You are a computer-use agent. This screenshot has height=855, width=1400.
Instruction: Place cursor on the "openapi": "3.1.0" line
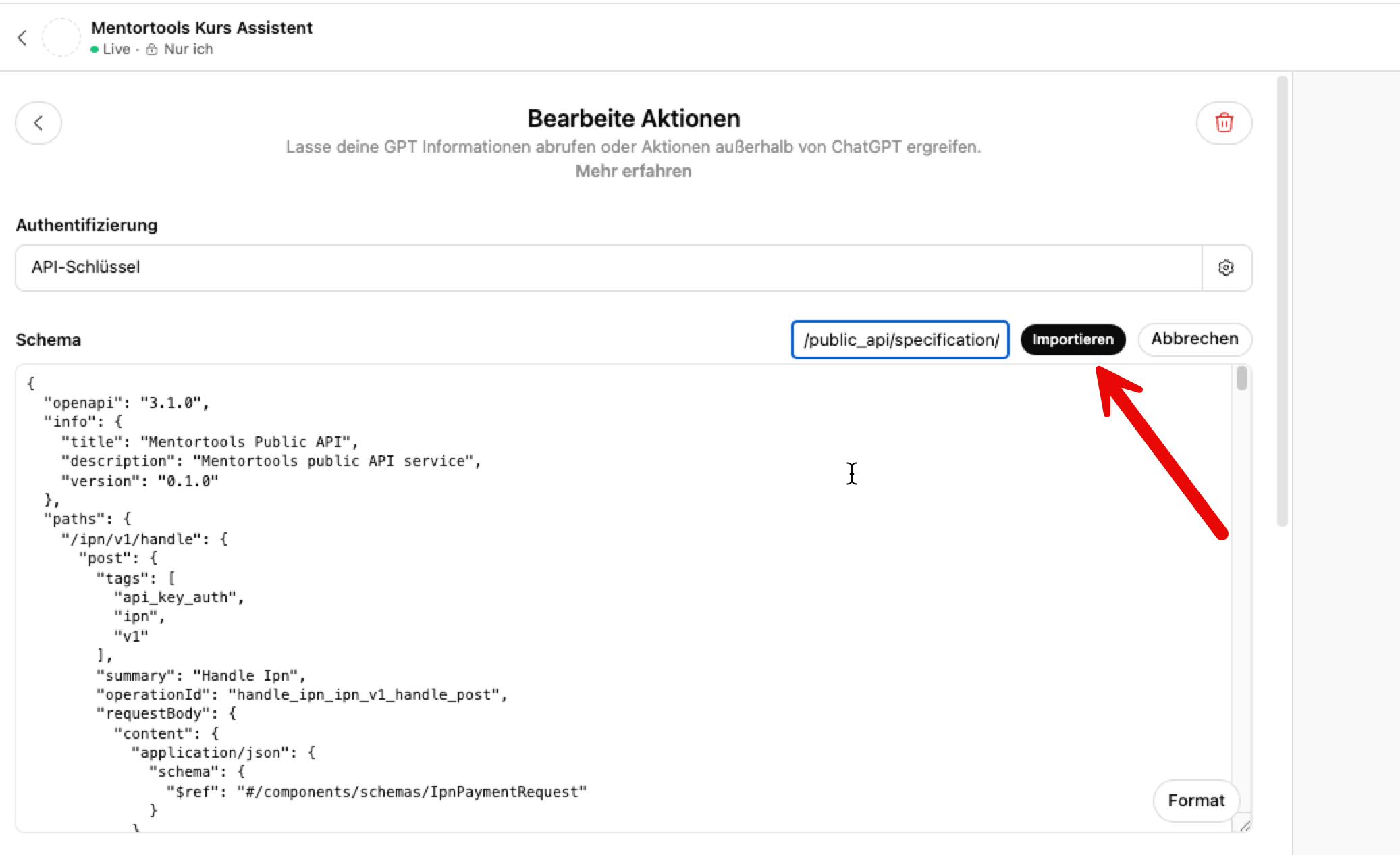pos(126,403)
